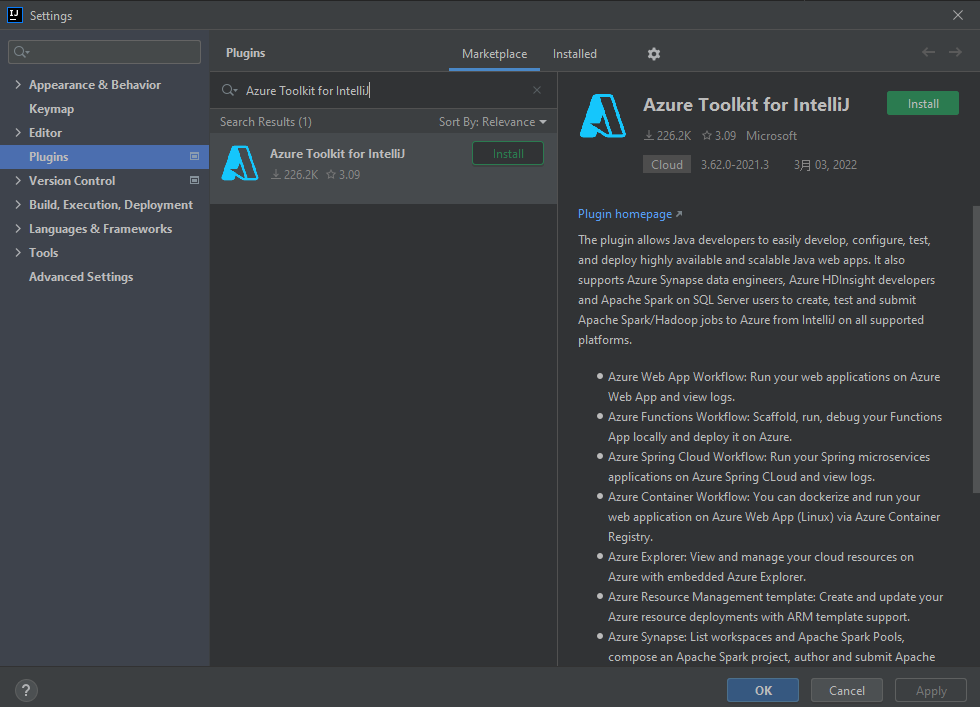The height and width of the screenshot is (707, 980).
Task: Install the Azure Toolkit for IntelliJ plugin
Action: coord(922,102)
